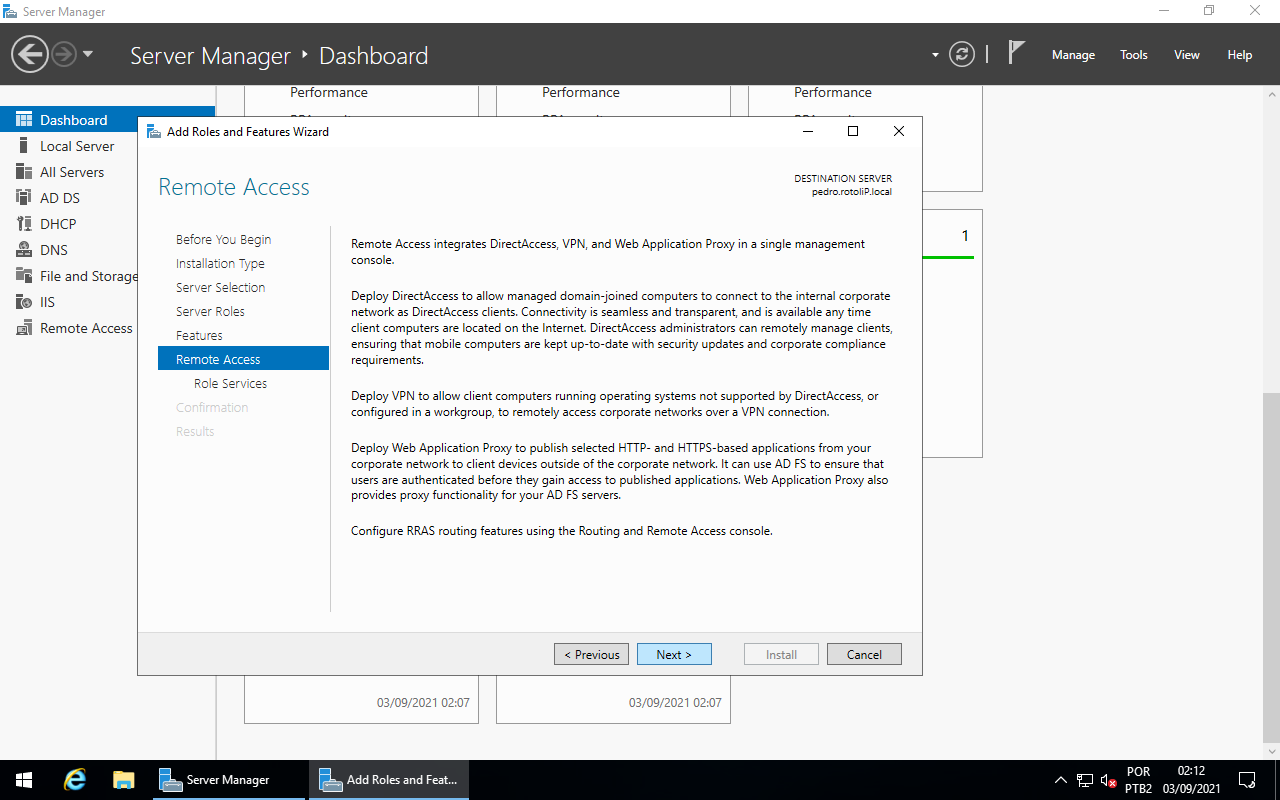Select the Local Server sidebar icon
The width and height of the screenshot is (1280, 800).
click(x=24, y=146)
